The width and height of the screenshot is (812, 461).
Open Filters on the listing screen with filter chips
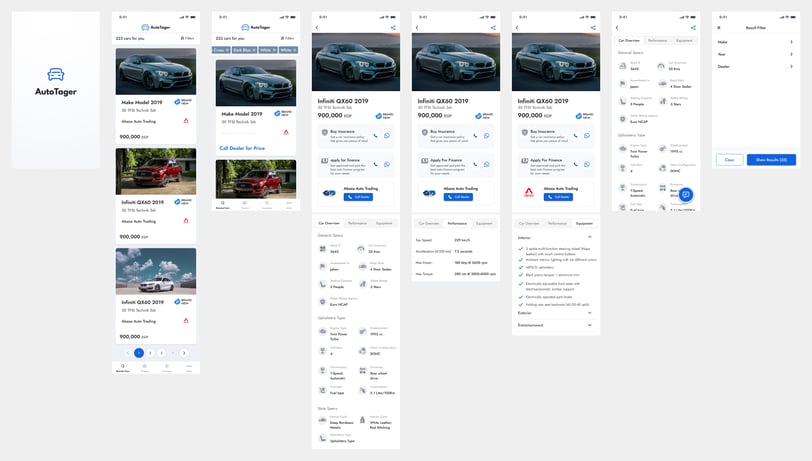(287, 38)
